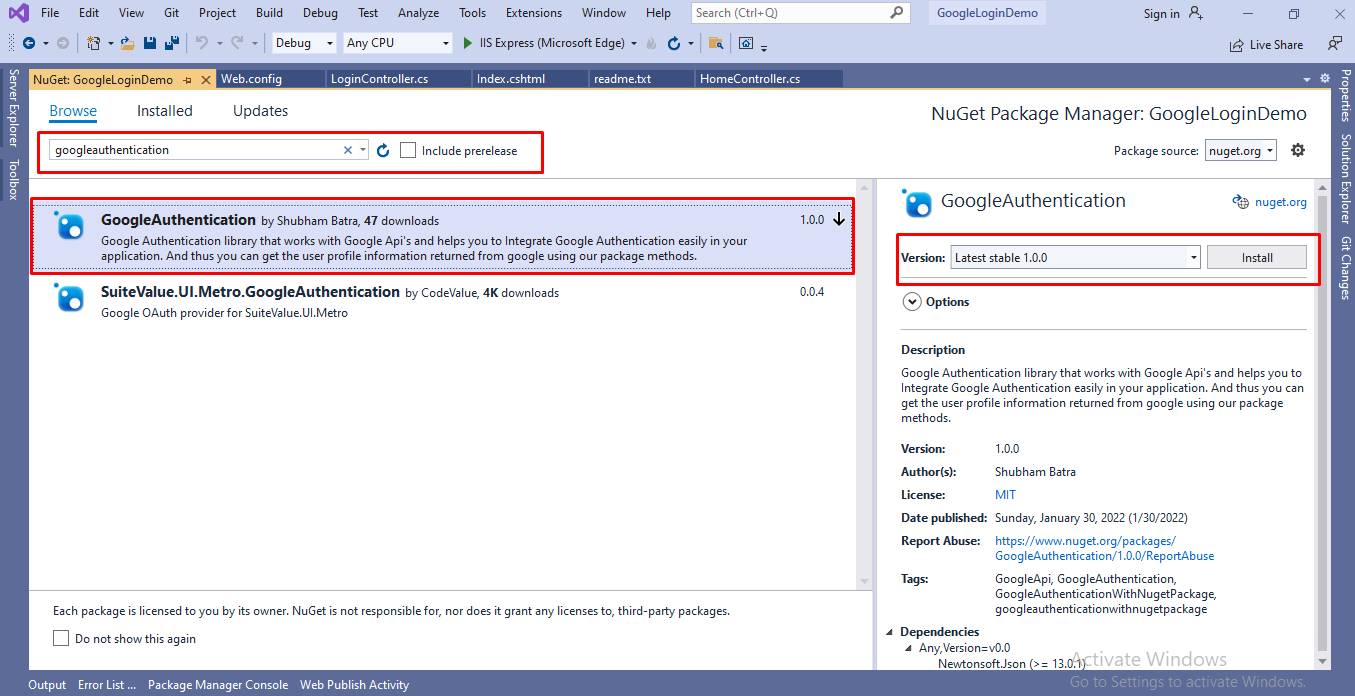Open the Server Explorer side tab
Image resolution: width=1355 pixels, height=696 pixels.
pyautogui.click(x=13, y=110)
